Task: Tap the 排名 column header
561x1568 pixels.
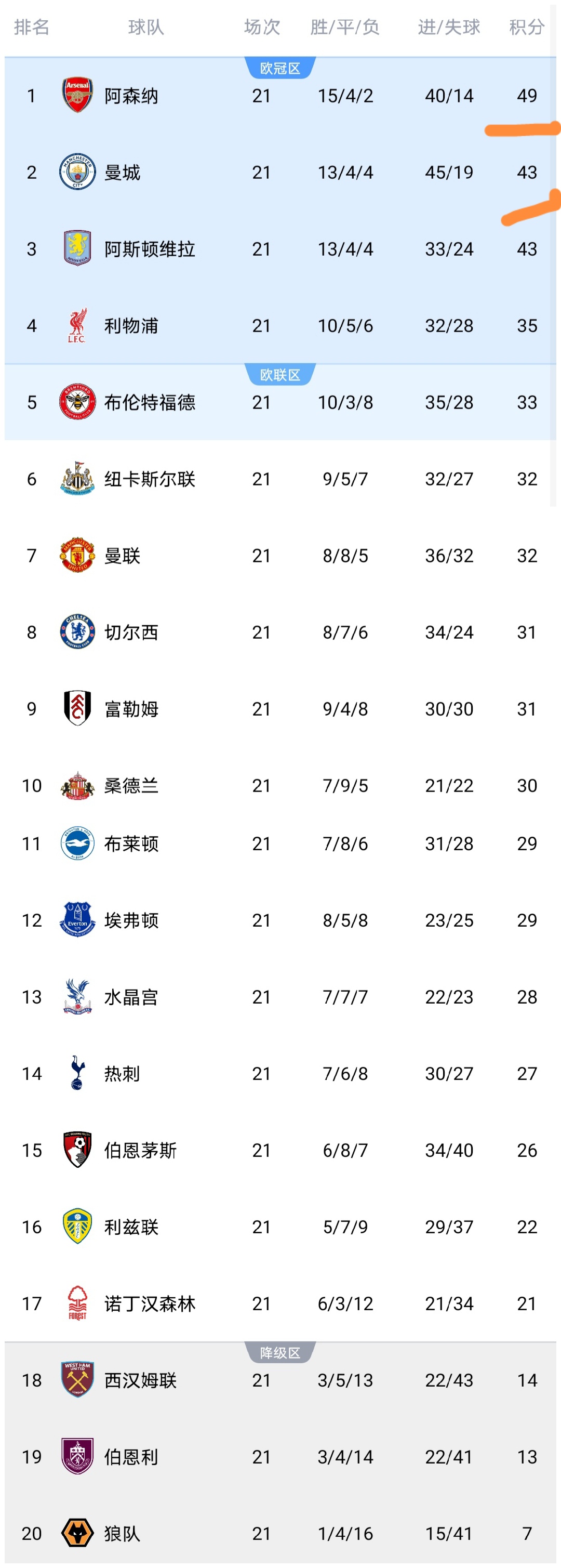Action: (32, 28)
